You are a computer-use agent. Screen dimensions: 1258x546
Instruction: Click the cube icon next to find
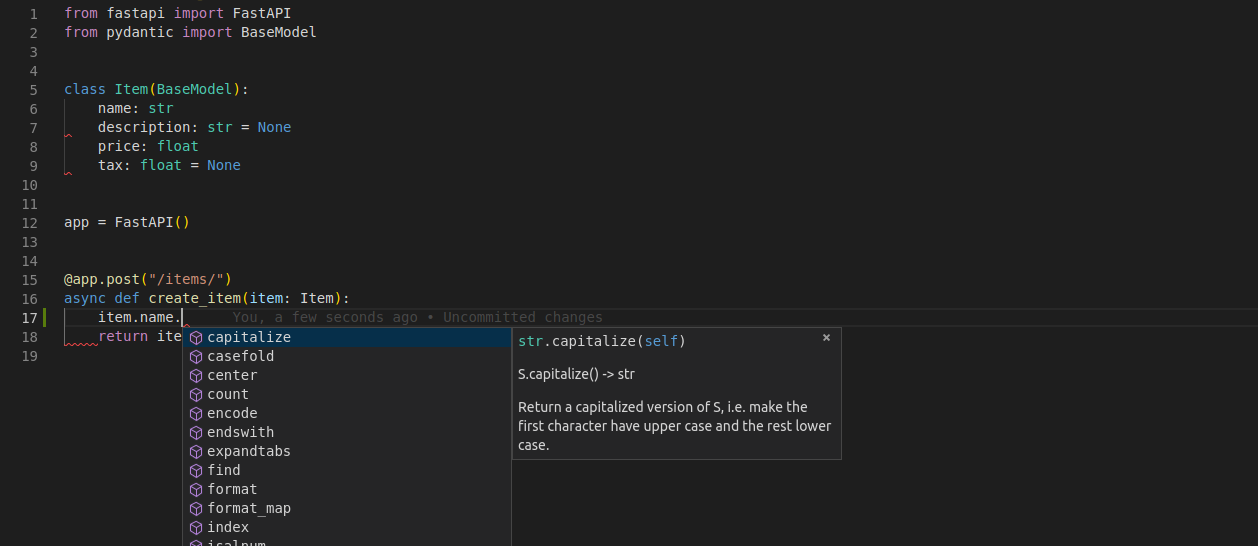point(196,471)
